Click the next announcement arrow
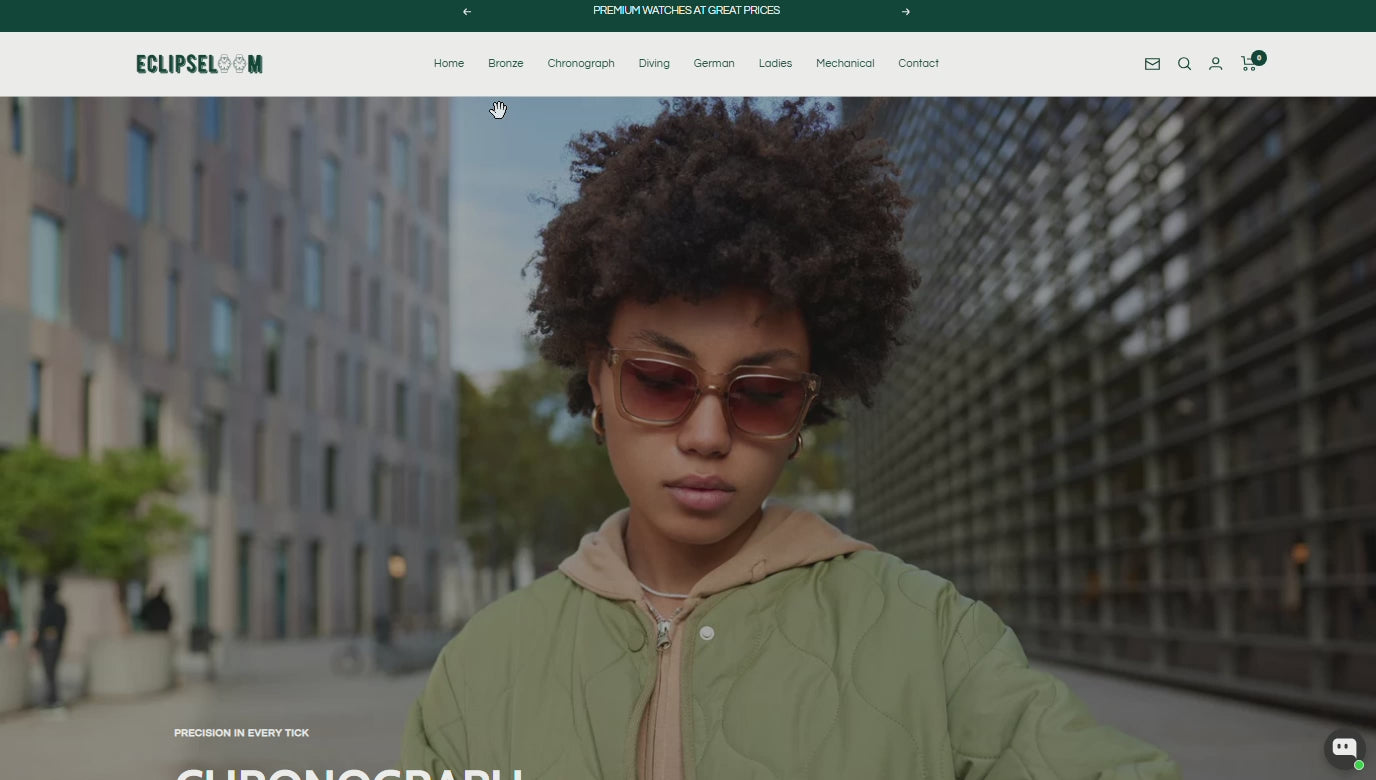1376x780 pixels. pyautogui.click(x=906, y=12)
